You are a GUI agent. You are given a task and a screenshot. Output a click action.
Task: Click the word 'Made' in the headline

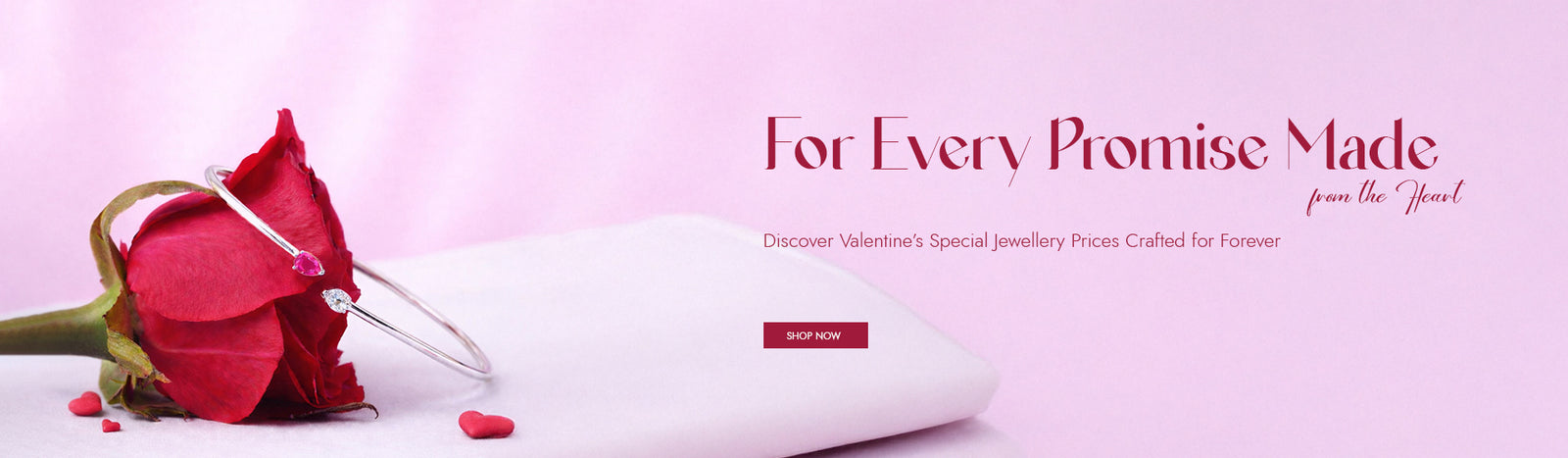(1362, 145)
